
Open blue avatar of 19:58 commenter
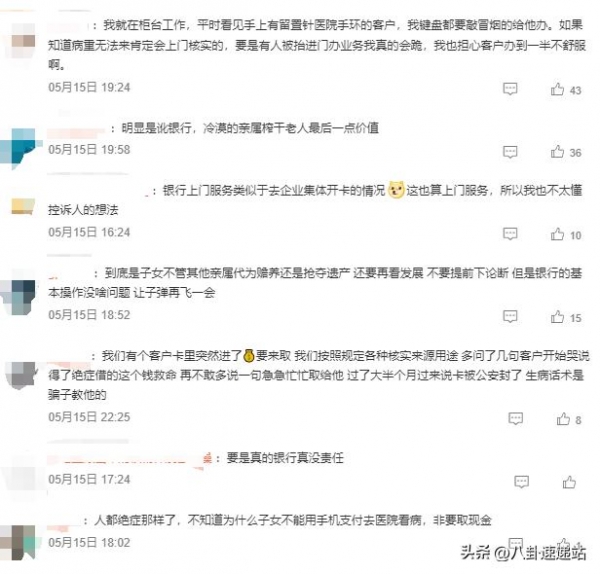[x=19, y=148]
